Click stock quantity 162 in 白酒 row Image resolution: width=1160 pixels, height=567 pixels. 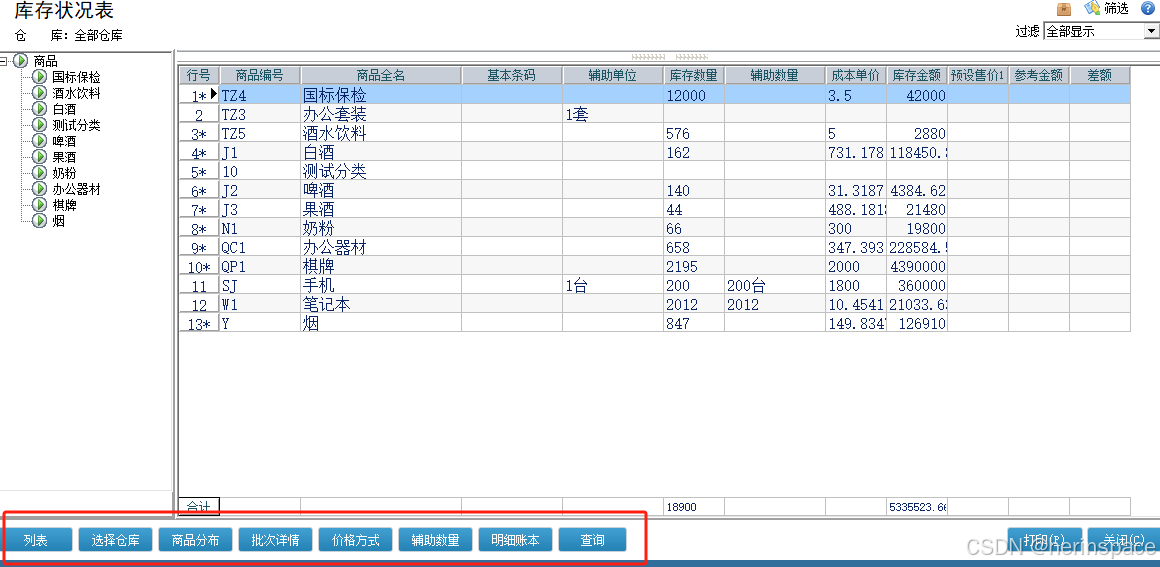[694, 152]
